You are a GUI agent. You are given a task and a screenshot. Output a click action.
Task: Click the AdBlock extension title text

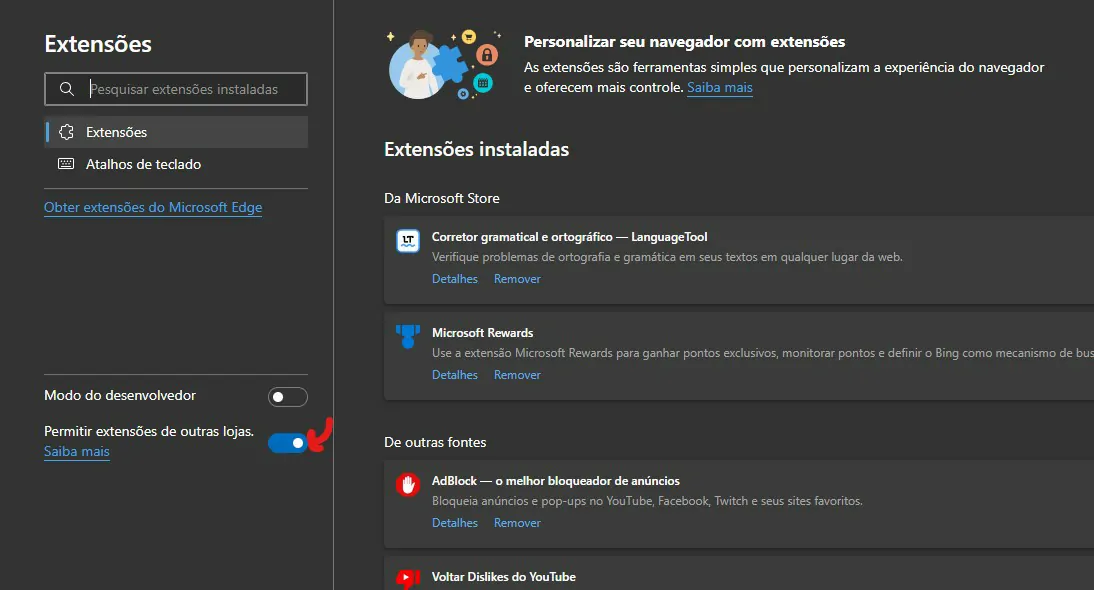click(x=555, y=481)
